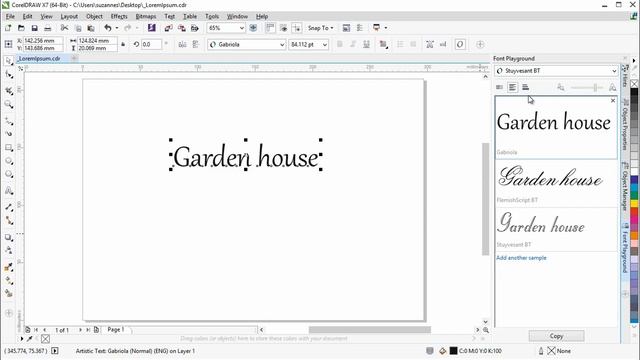Select the Pick tool in toolbox
The height and width of the screenshot is (360, 640).
click(x=9, y=61)
